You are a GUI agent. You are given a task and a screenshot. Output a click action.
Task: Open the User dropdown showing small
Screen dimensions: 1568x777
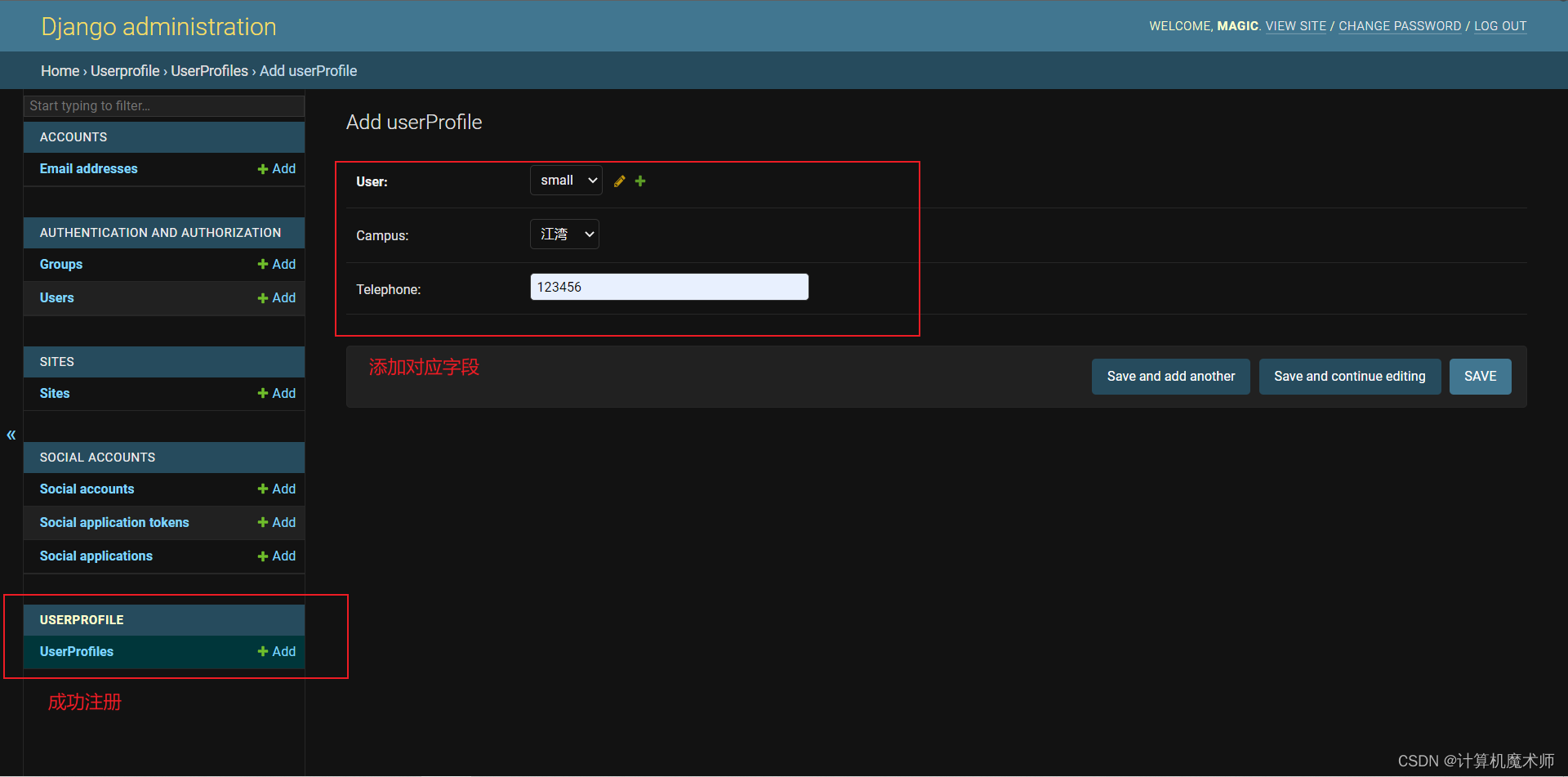566,181
